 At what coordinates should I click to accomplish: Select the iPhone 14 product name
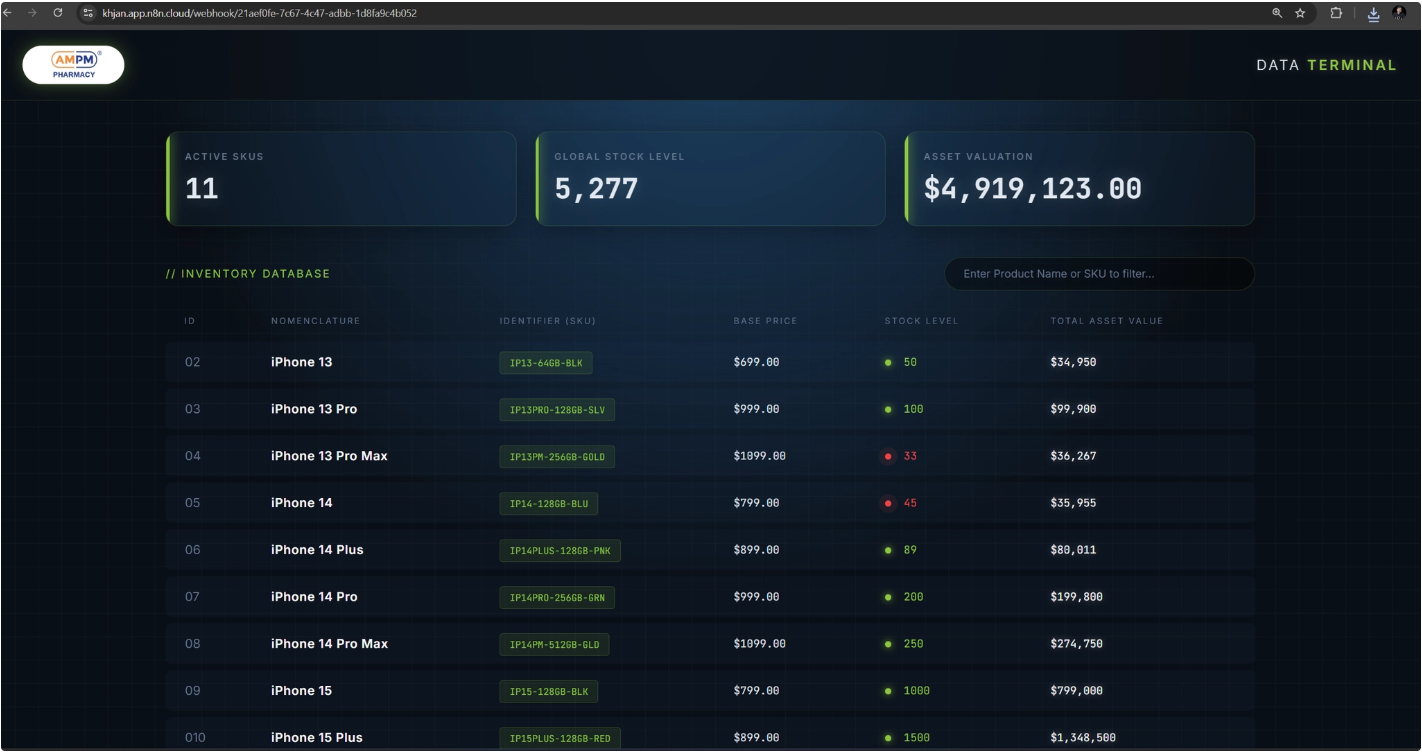(x=301, y=503)
